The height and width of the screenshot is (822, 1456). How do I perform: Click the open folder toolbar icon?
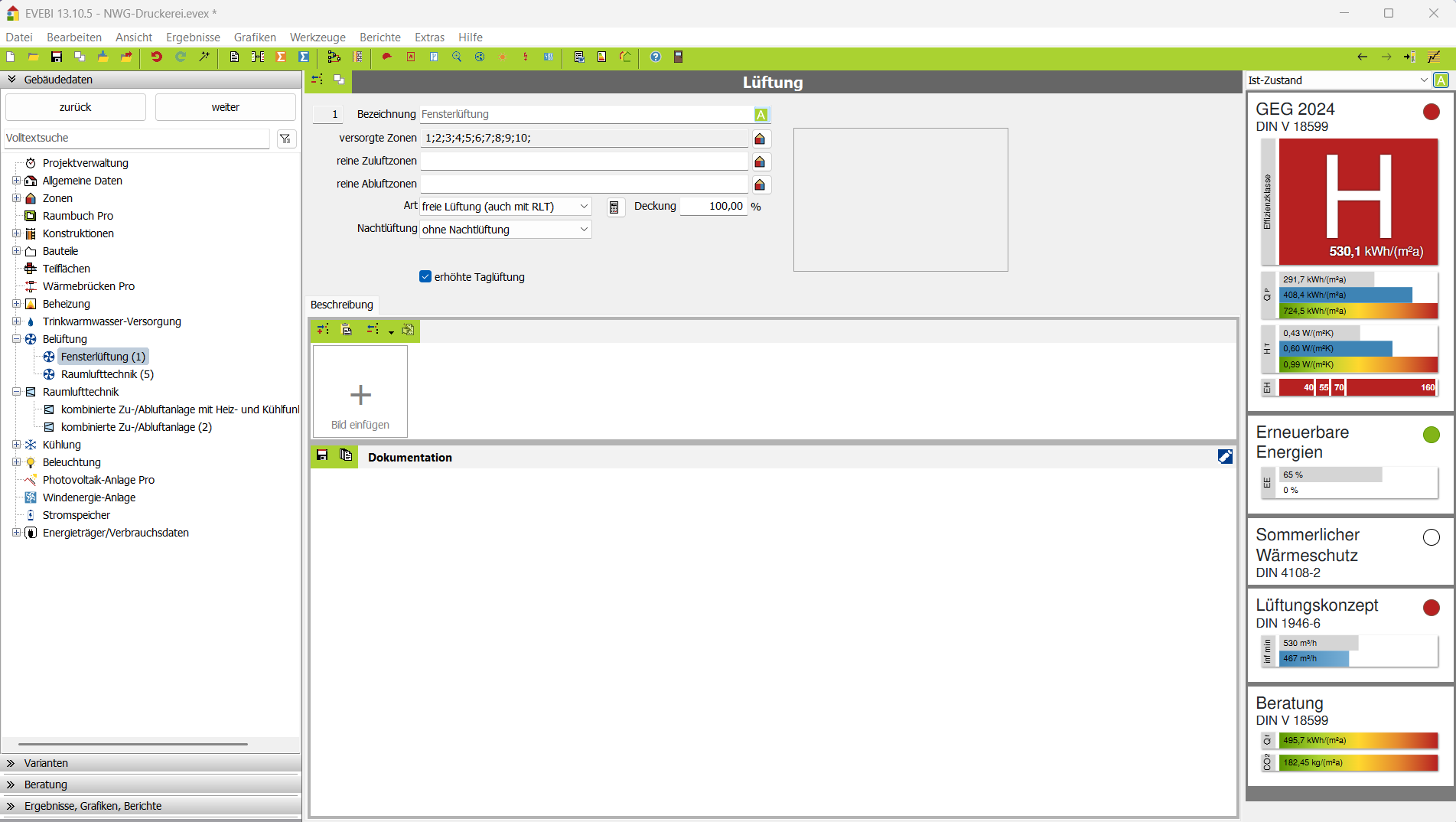(x=34, y=57)
